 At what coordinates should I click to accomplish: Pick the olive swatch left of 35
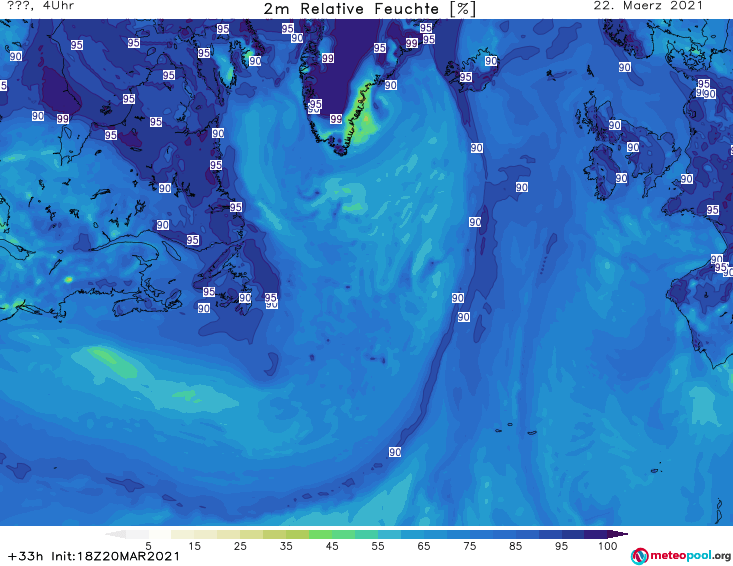(x=274, y=535)
